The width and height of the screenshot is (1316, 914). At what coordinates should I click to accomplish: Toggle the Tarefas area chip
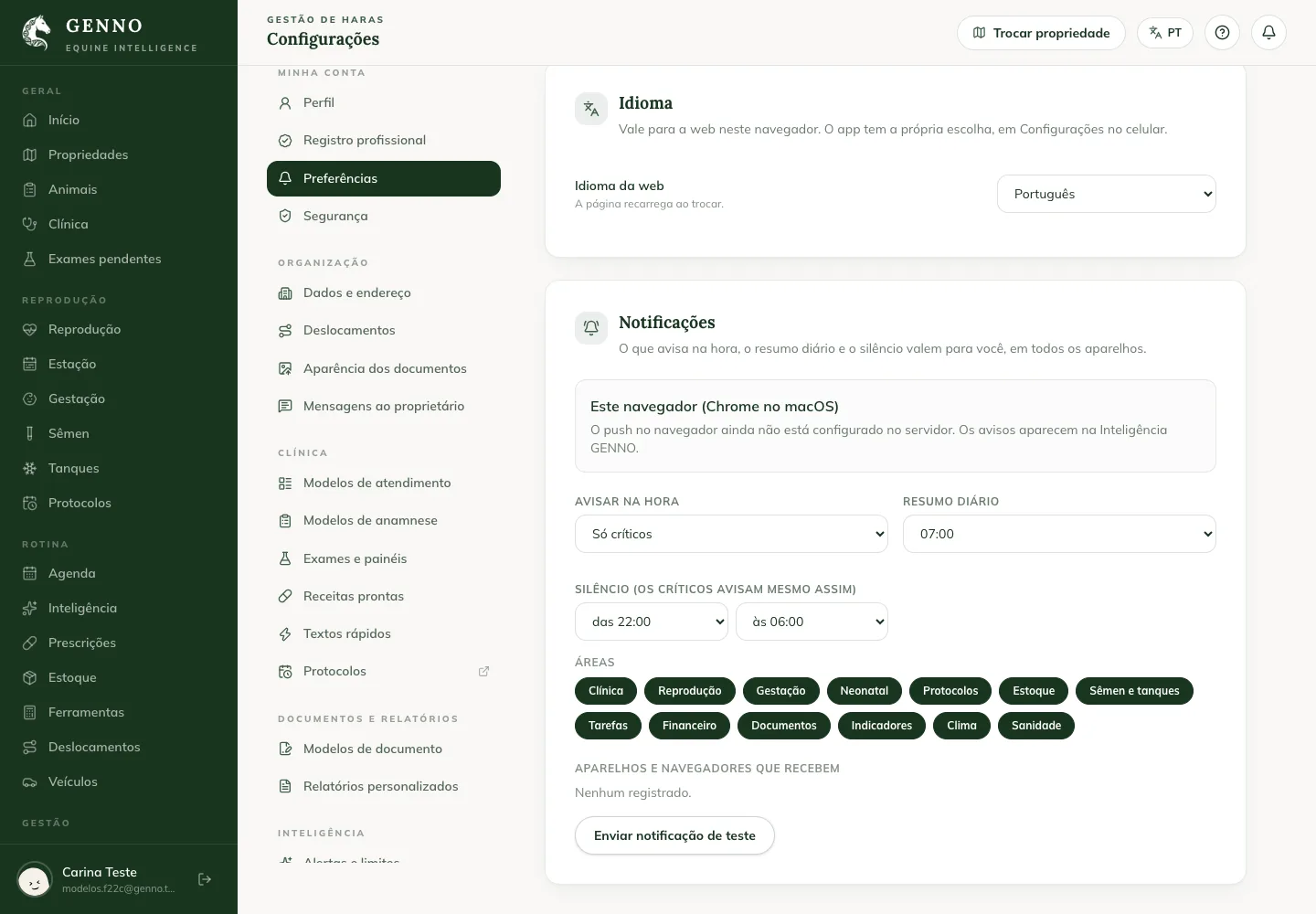click(608, 726)
